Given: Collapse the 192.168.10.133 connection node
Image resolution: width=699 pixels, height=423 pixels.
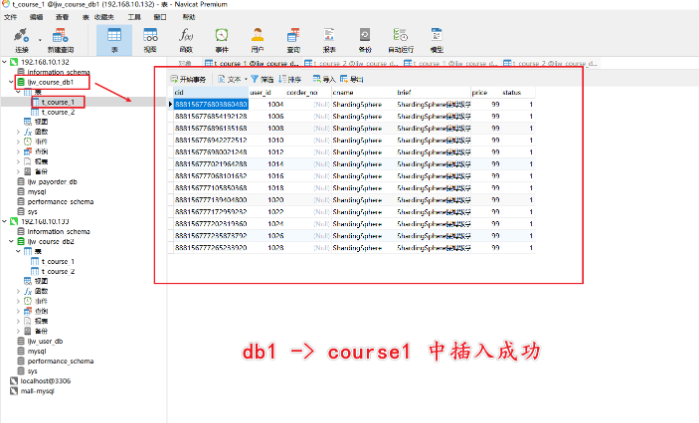Looking at the screenshot, I should [x=4, y=222].
